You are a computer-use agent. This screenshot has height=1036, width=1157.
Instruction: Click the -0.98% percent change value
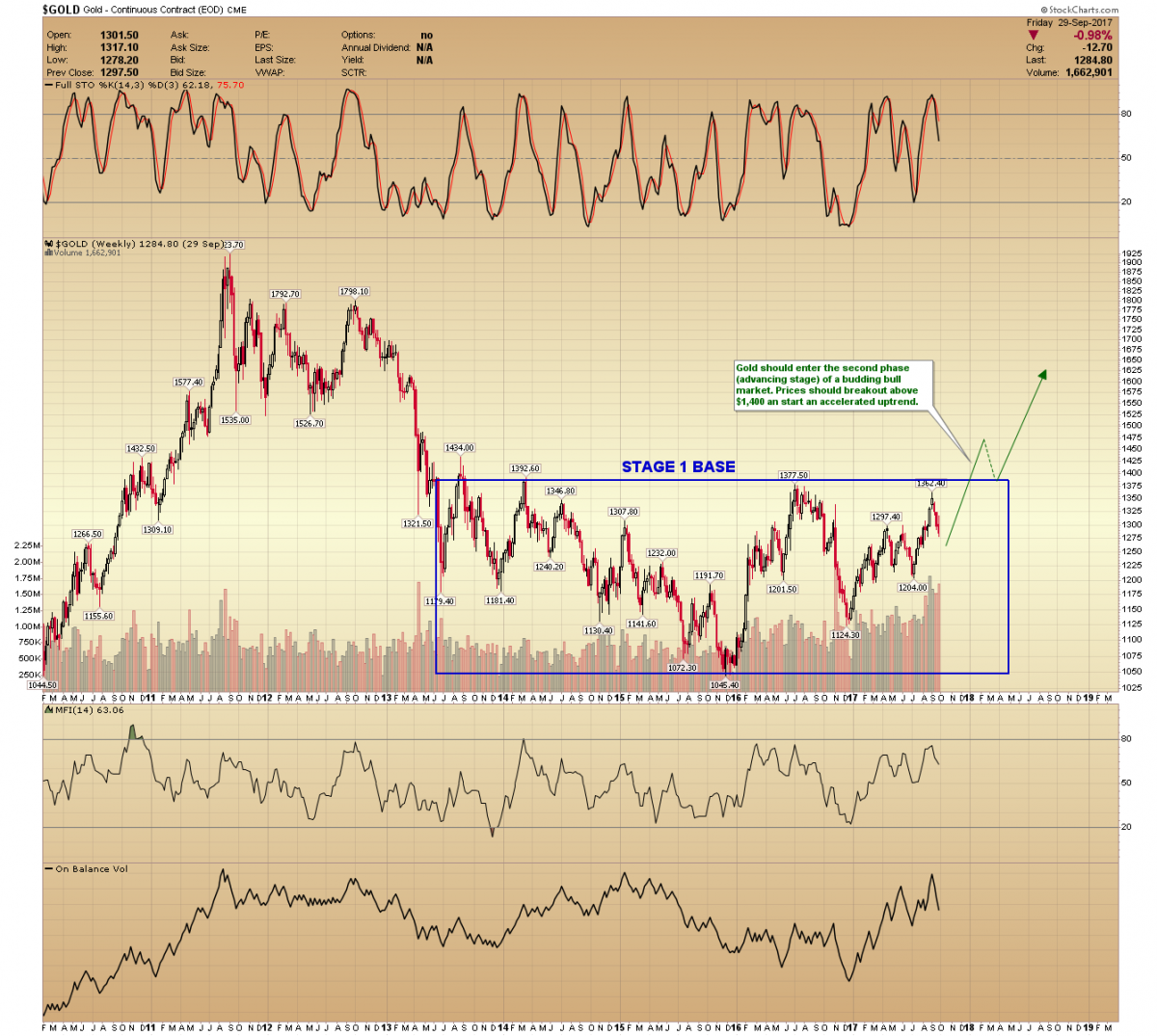pos(1092,36)
